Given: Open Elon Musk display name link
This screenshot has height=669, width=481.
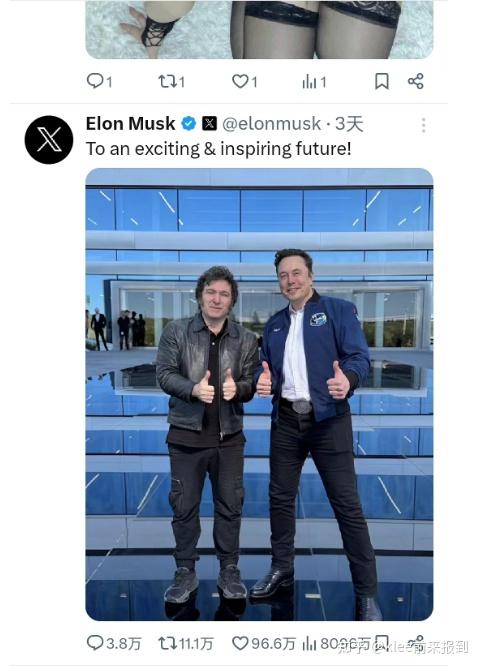Looking at the screenshot, I should 130,124.
